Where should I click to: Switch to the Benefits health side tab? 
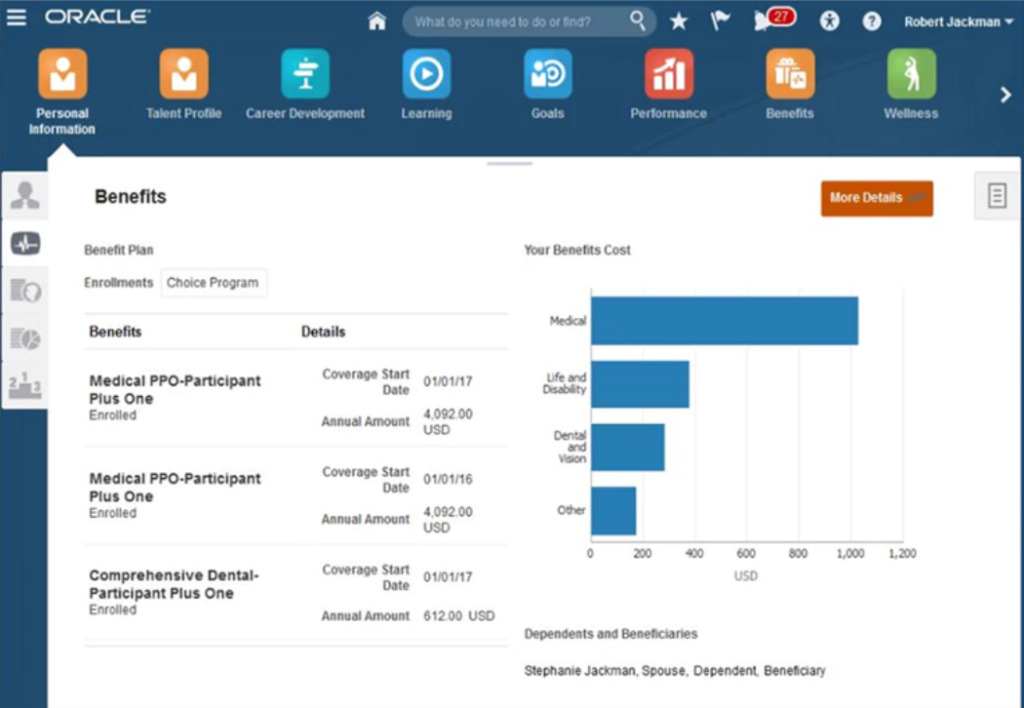point(25,243)
